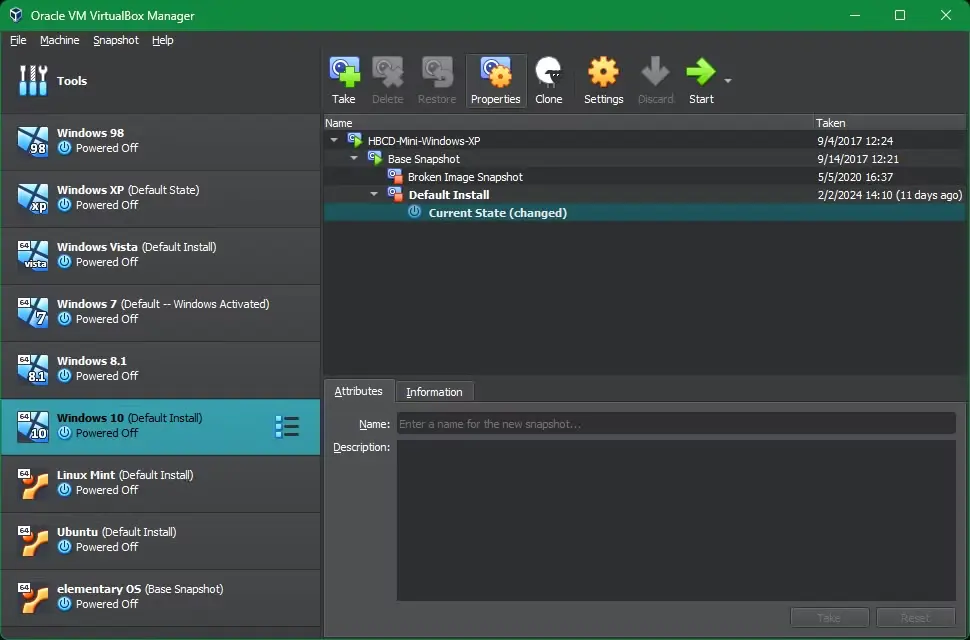Click the Delete snapshot toolbar icon
Screen dimensions: 970x640
coord(388,72)
